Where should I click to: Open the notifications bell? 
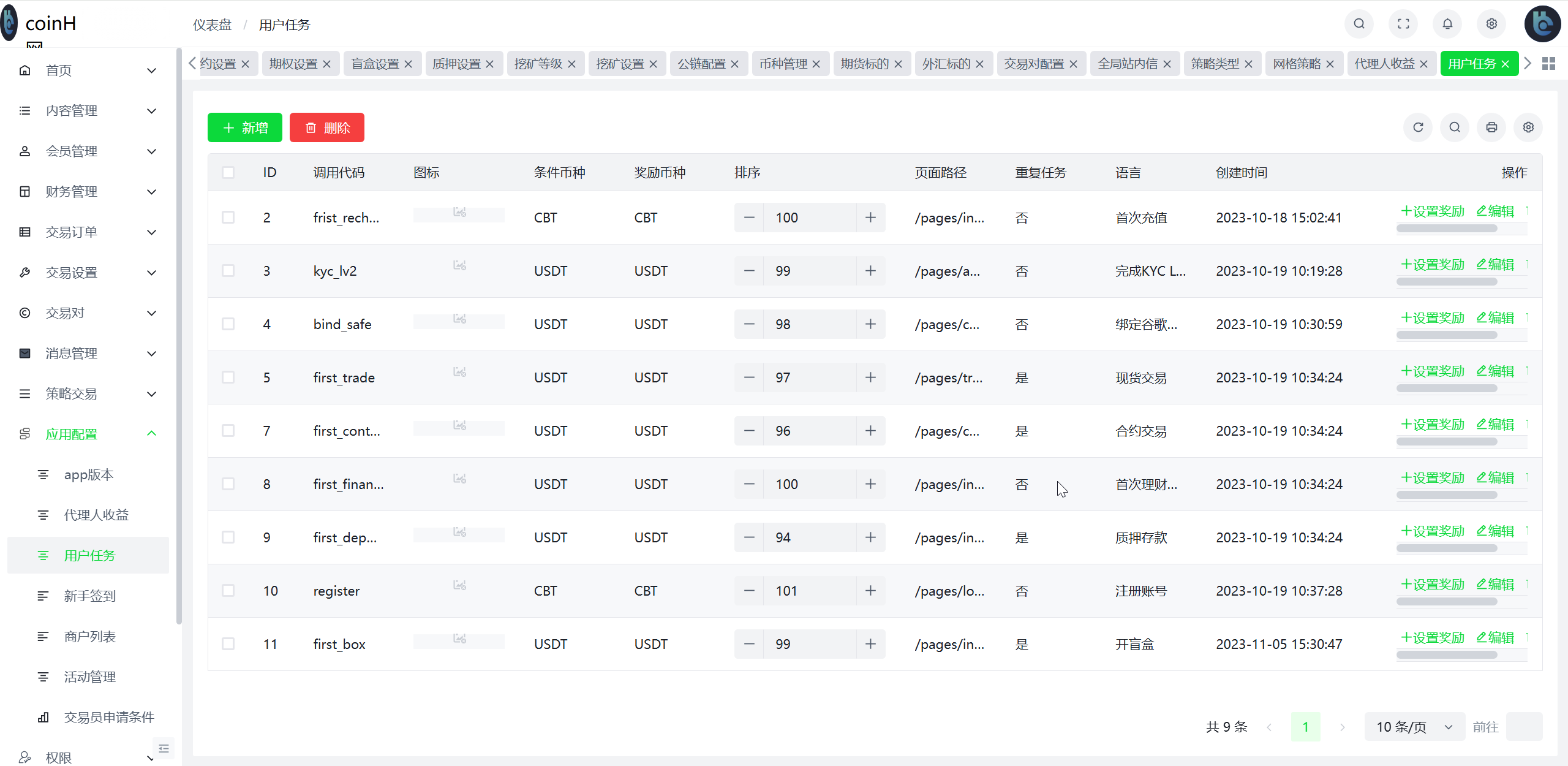click(1447, 24)
